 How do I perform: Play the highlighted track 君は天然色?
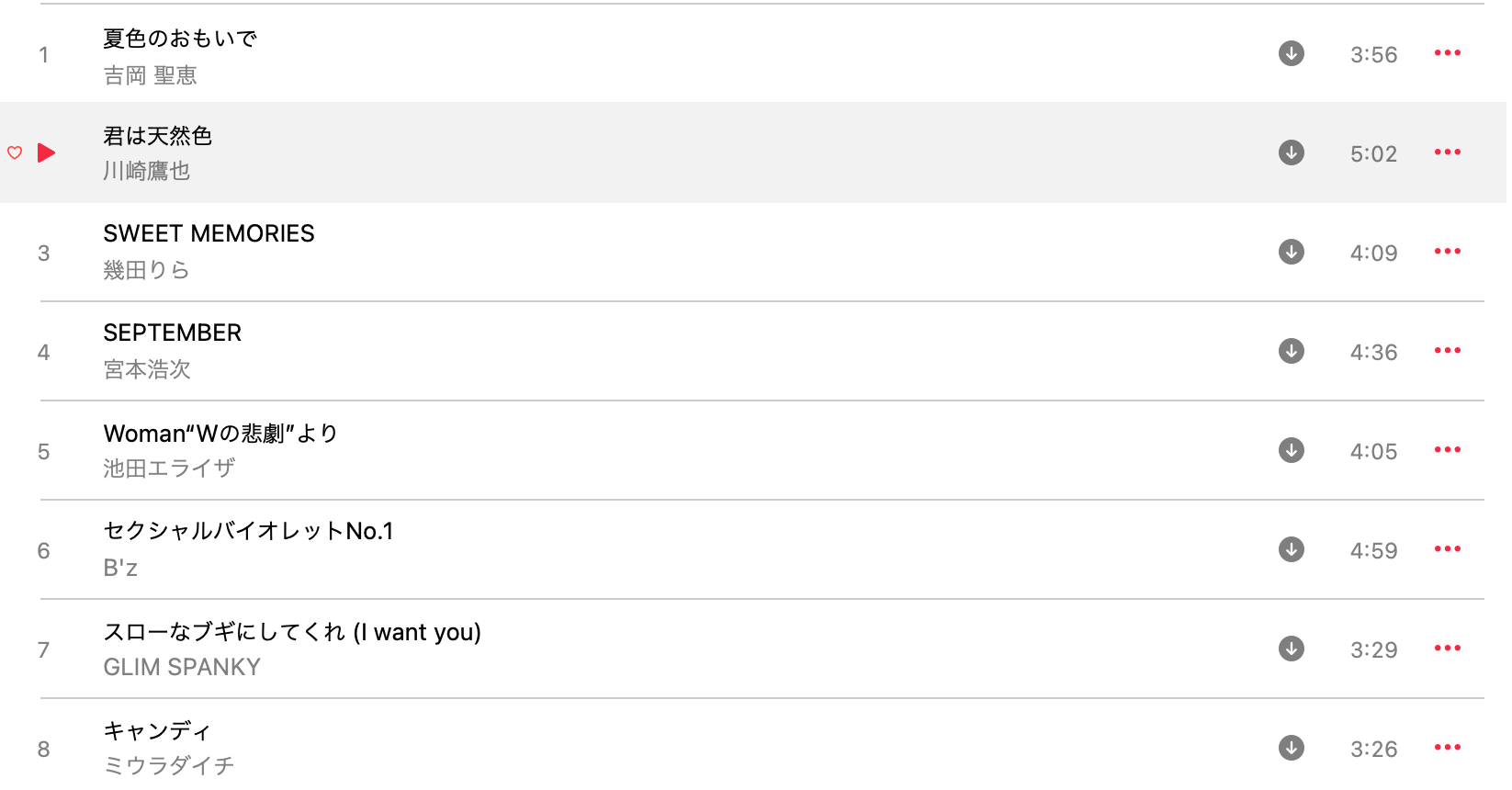46,152
